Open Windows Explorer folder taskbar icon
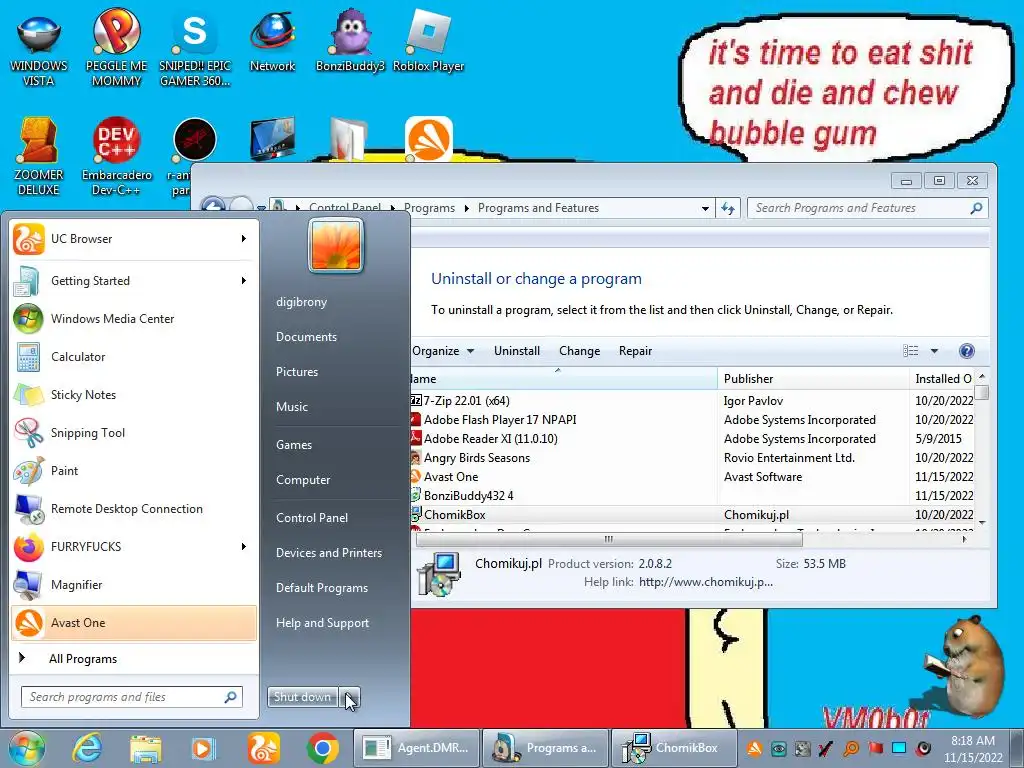The height and width of the screenshot is (768, 1024). [x=145, y=748]
